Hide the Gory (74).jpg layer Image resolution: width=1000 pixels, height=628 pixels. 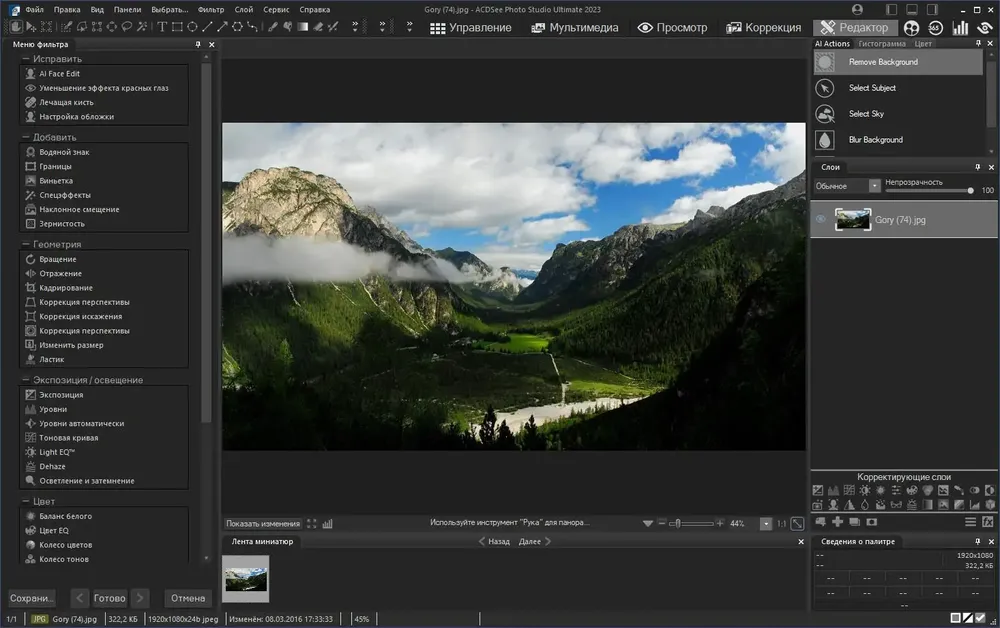tap(821, 219)
